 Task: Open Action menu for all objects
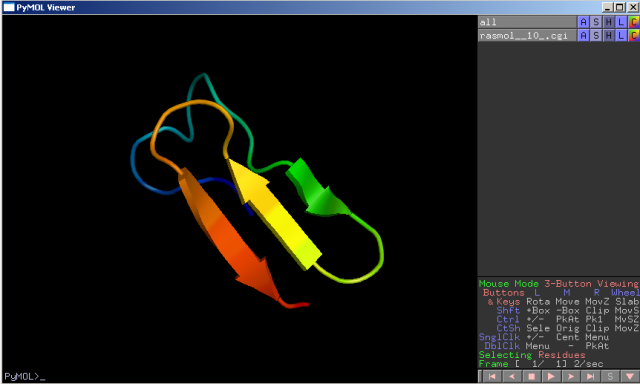pyautogui.click(x=583, y=22)
